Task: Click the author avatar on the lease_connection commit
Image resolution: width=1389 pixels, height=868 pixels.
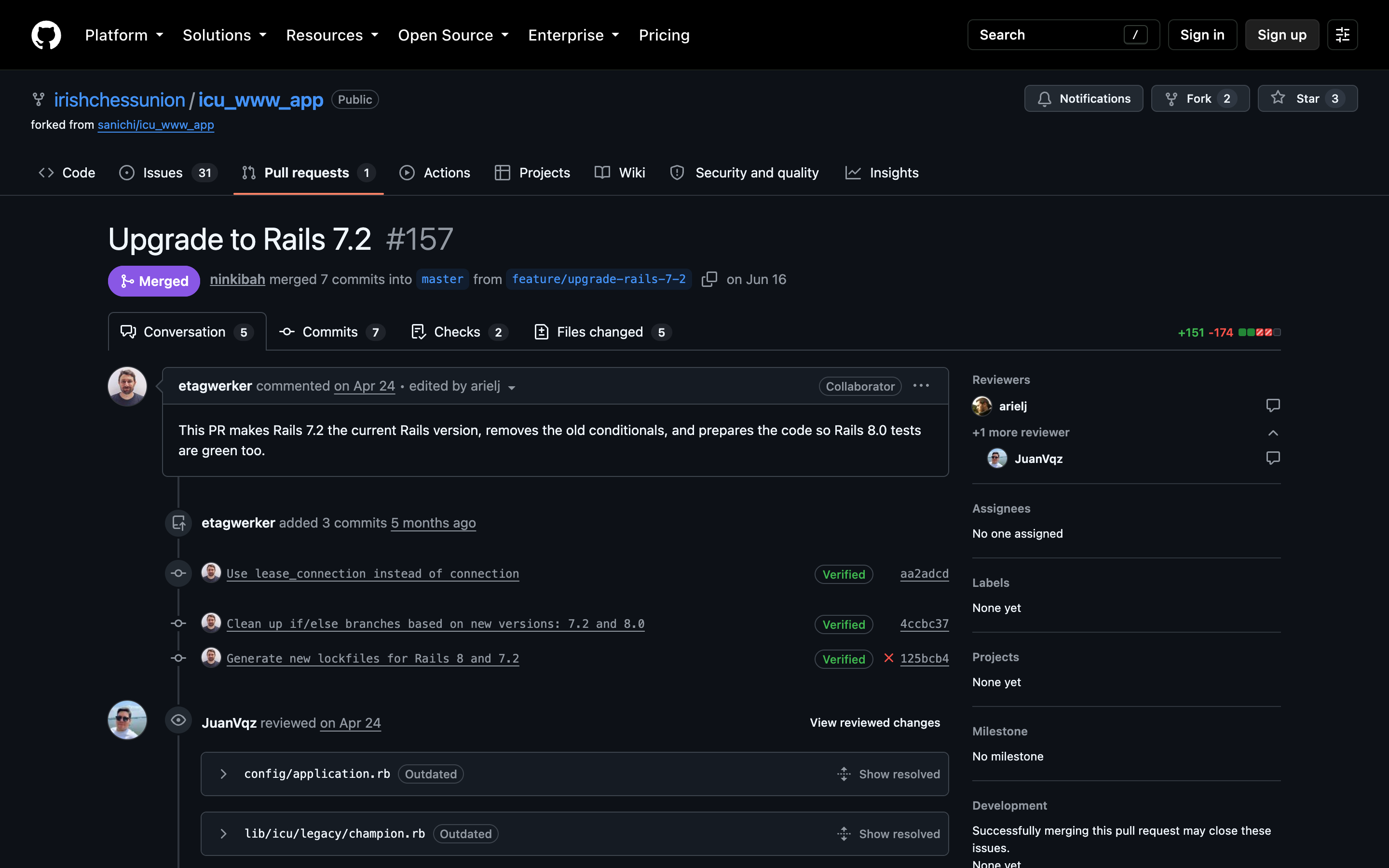Action: [x=211, y=572]
